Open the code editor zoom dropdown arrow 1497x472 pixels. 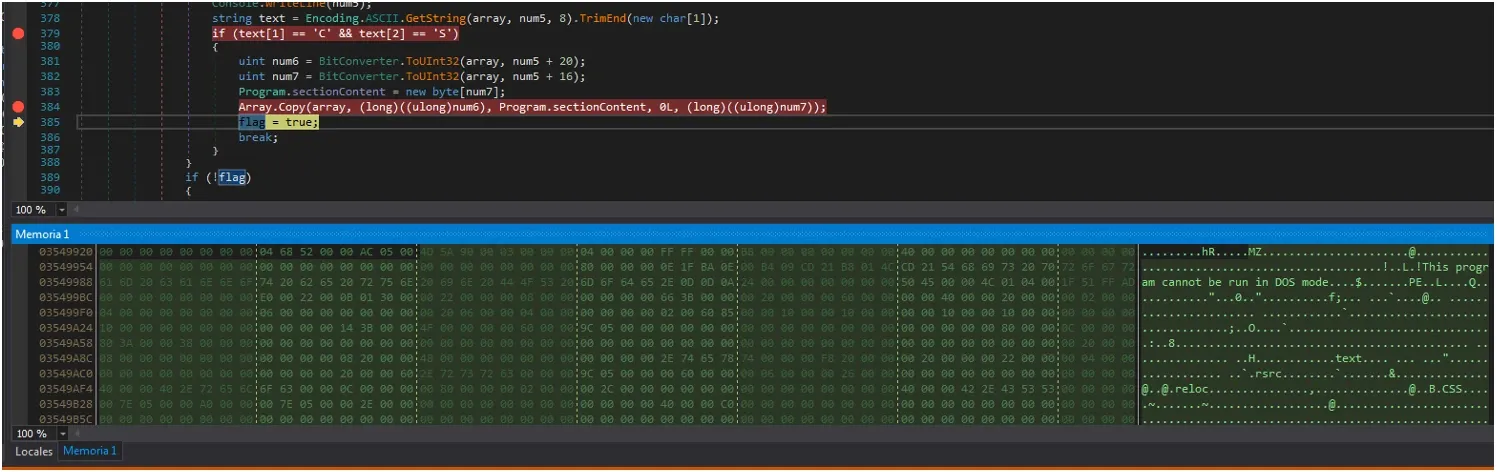[62, 210]
